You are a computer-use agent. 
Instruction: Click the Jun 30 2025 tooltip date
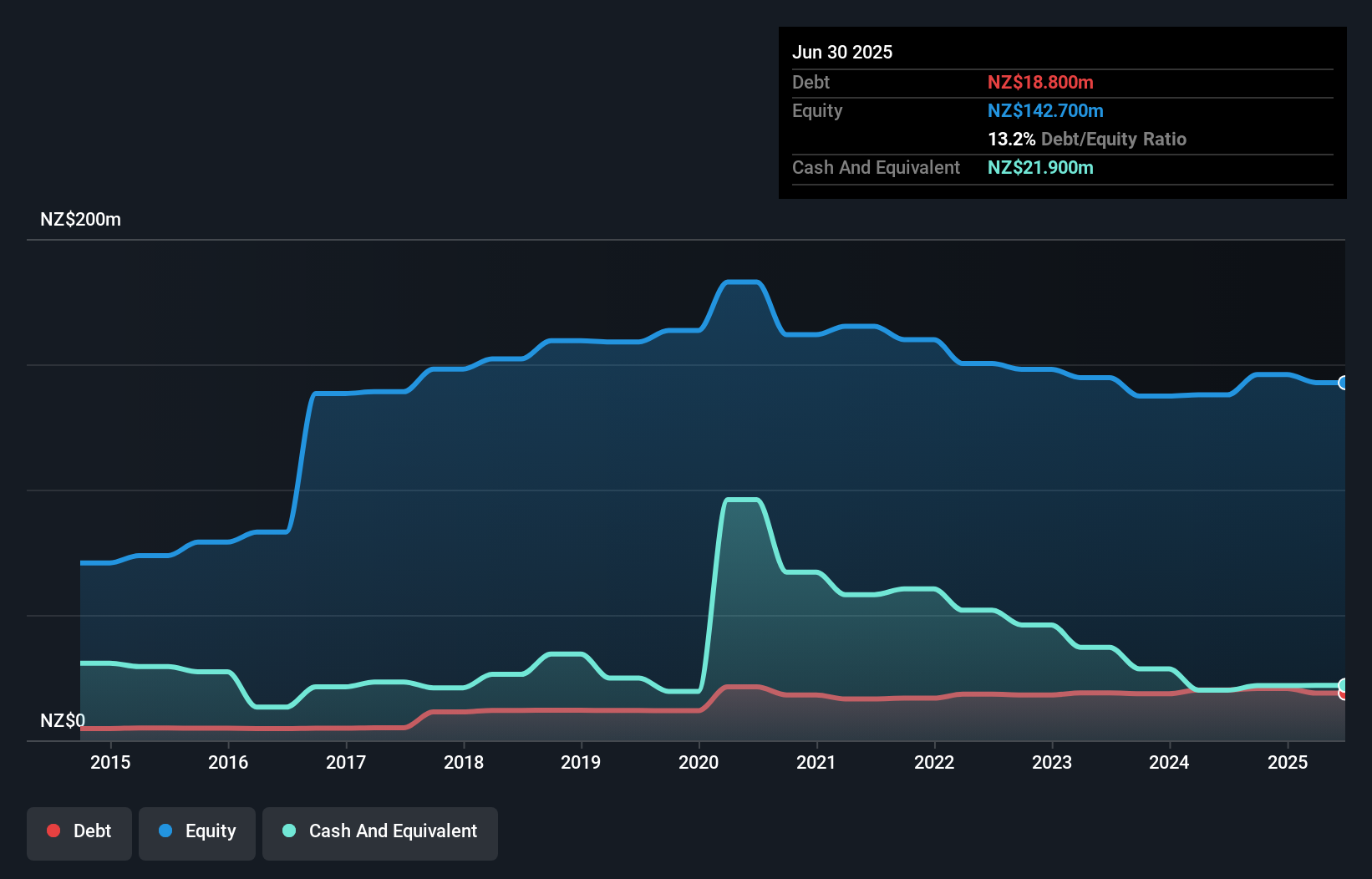tap(842, 52)
